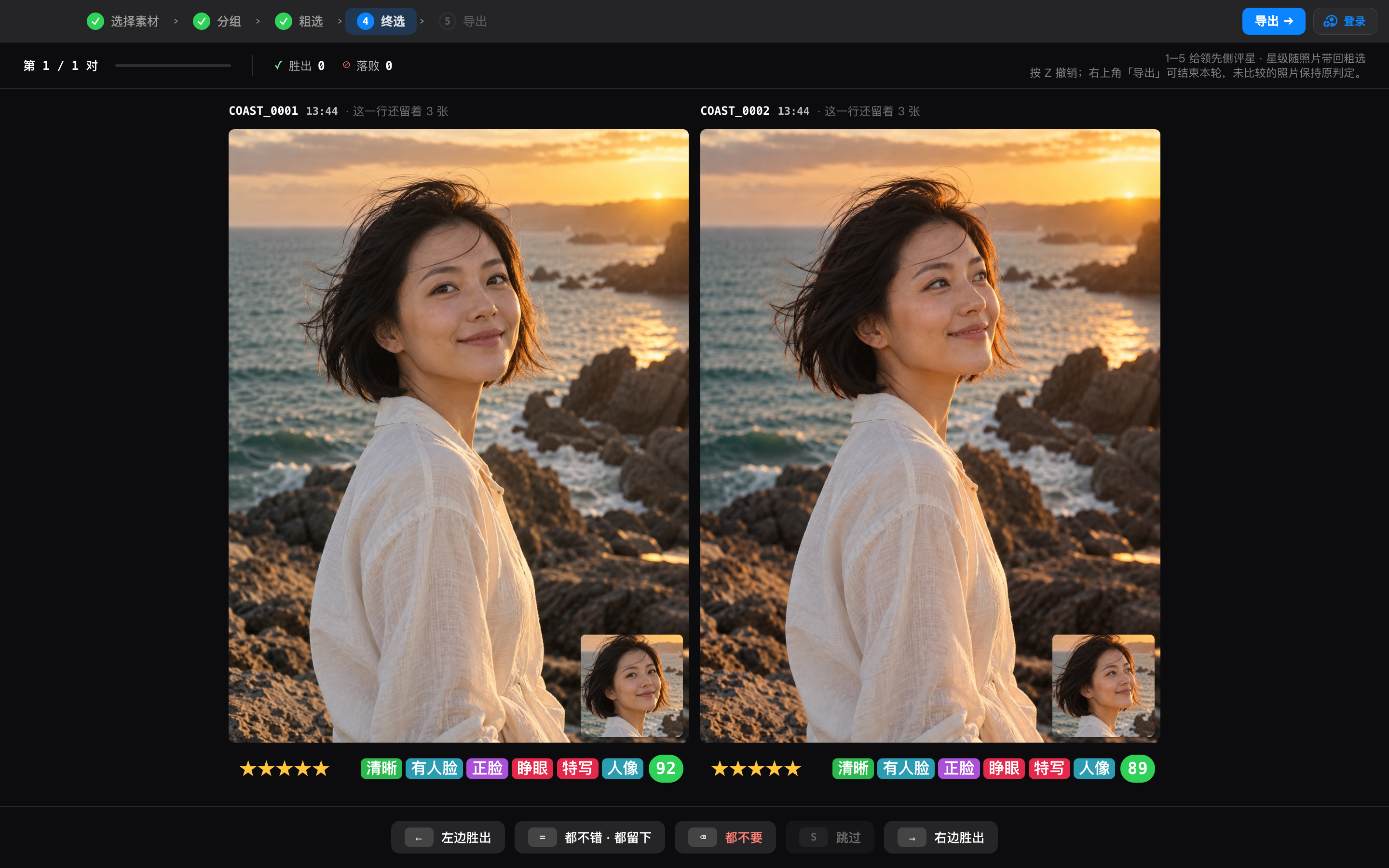The image size is (1389, 868).
Task: Set COAST_0001 rating to five stars
Action: 321,769
